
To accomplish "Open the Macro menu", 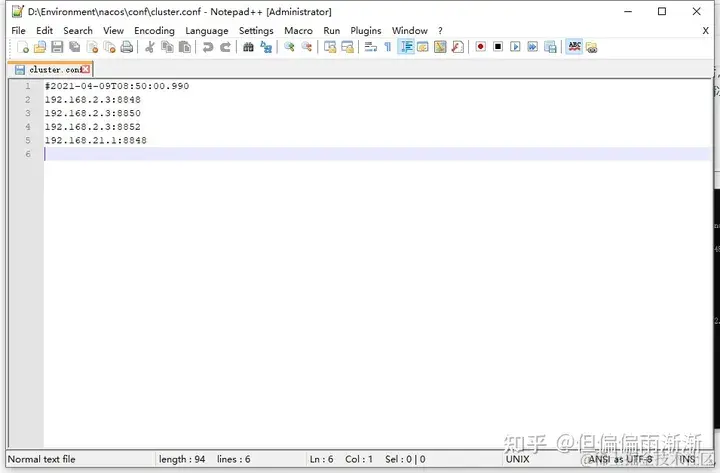I will click(x=298, y=31).
